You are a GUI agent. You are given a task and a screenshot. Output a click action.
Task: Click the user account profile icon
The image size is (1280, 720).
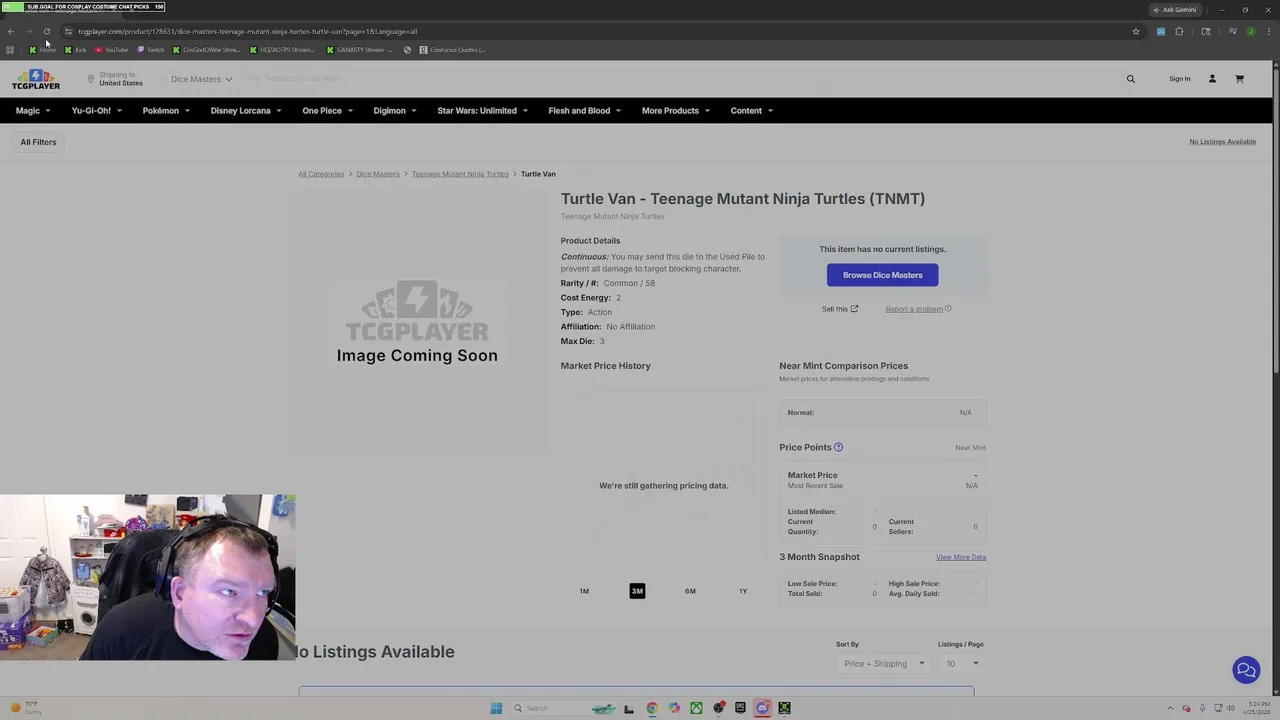(x=1212, y=79)
